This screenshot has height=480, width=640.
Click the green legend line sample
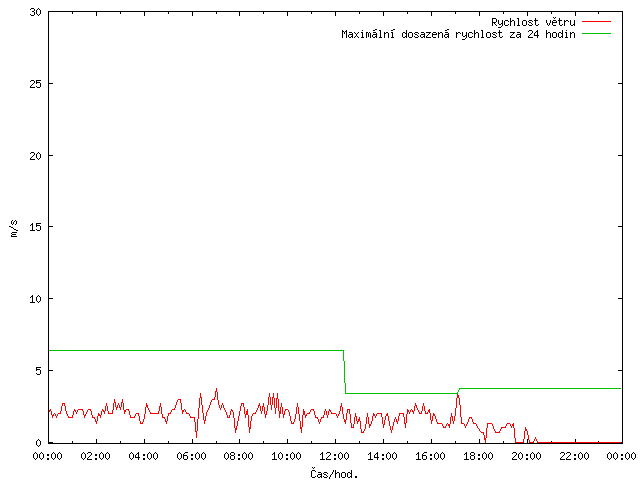(x=596, y=33)
